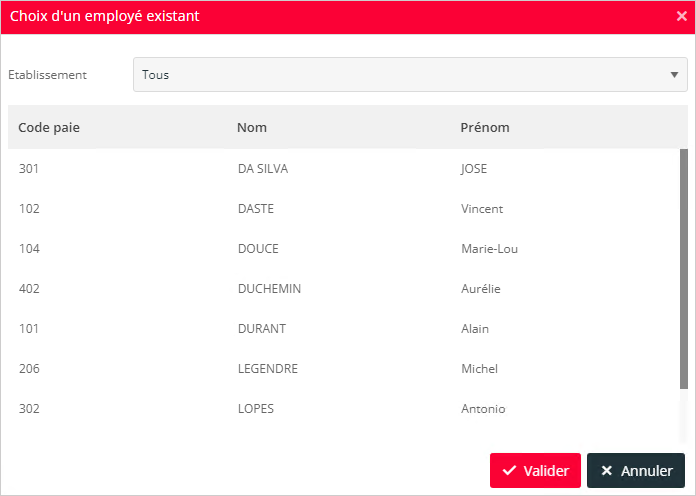This screenshot has width=696, height=496.
Task: Select employee DASTE Vincent
Action: pyautogui.click(x=344, y=209)
